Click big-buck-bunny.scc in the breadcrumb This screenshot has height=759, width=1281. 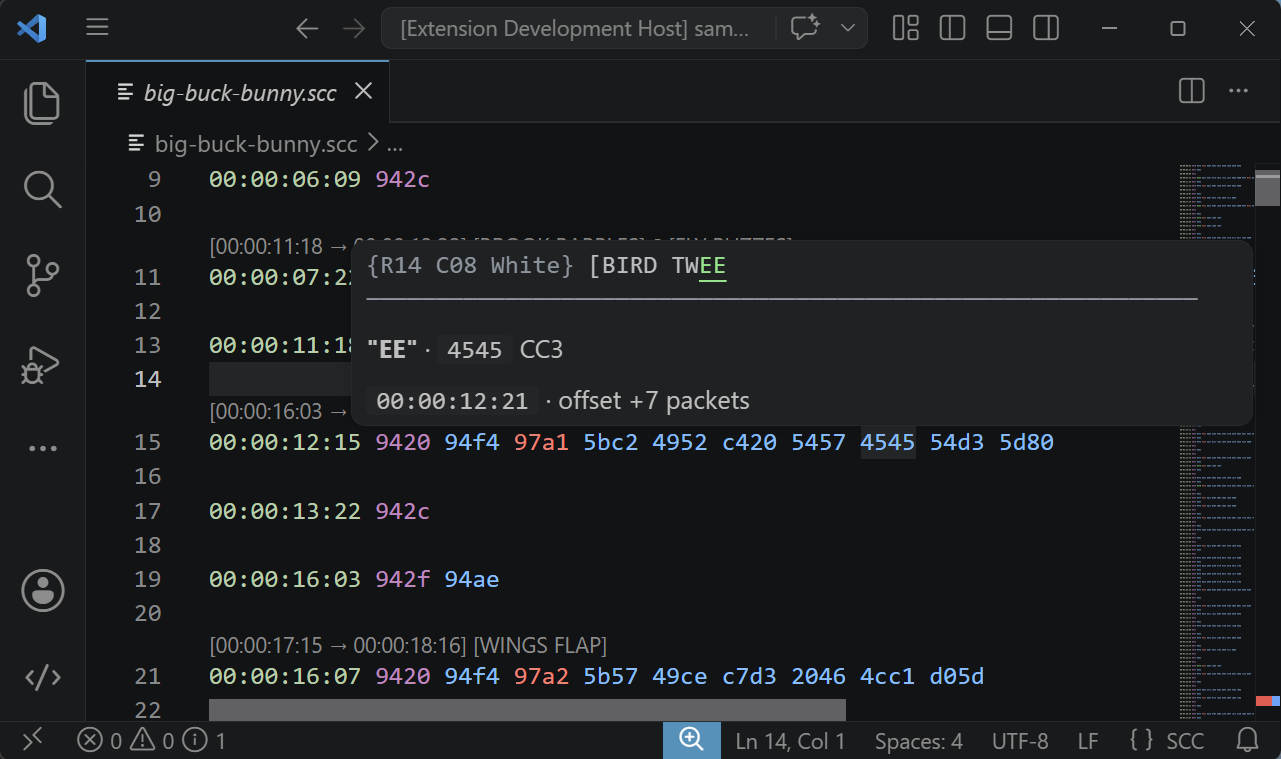coord(256,144)
